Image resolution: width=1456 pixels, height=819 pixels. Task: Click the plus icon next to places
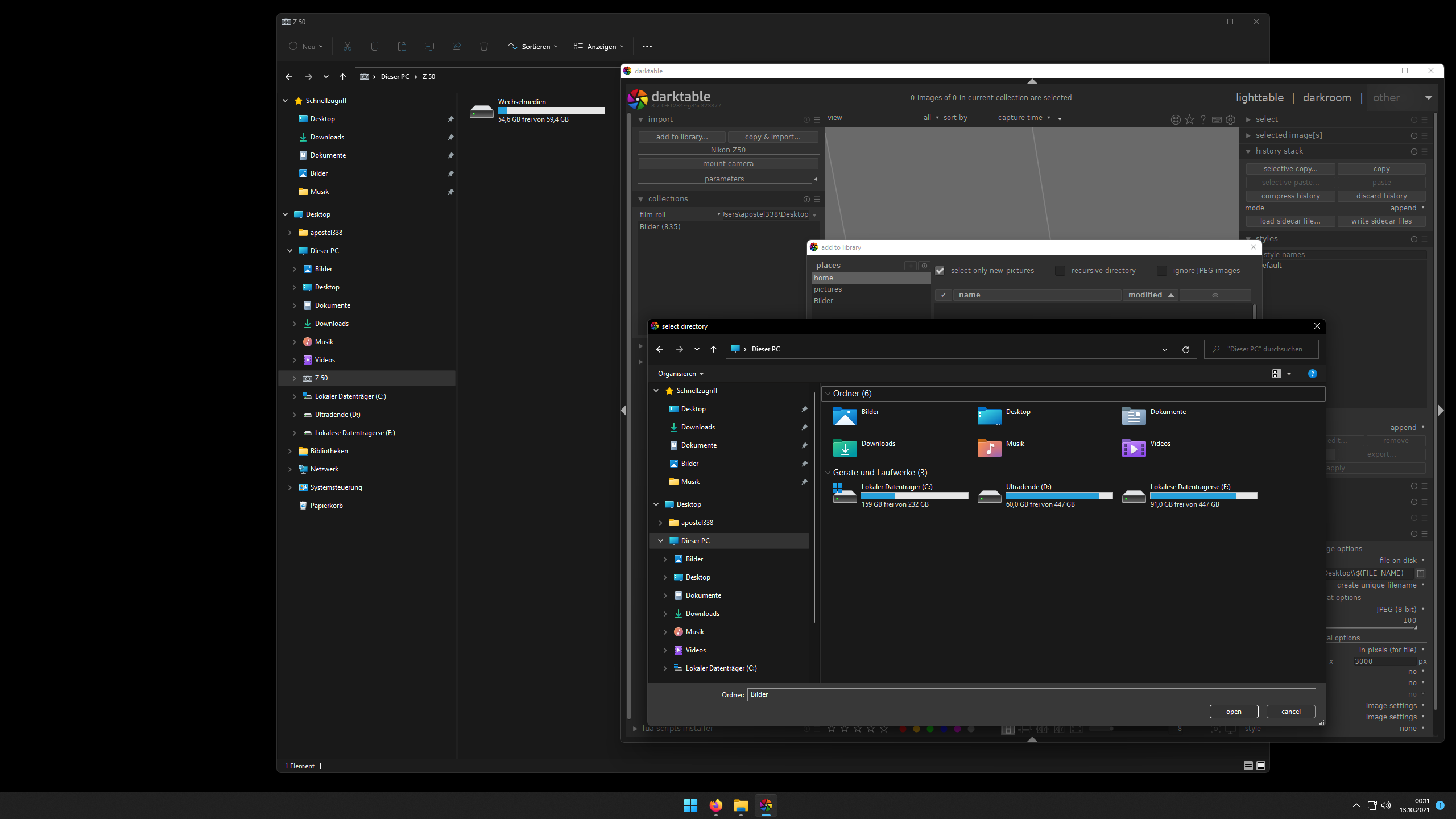(x=911, y=266)
